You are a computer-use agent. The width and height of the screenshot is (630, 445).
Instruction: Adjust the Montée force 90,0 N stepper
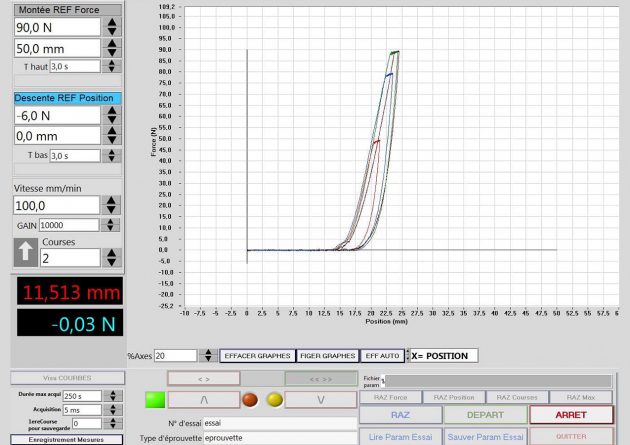click(x=112, y=27)
